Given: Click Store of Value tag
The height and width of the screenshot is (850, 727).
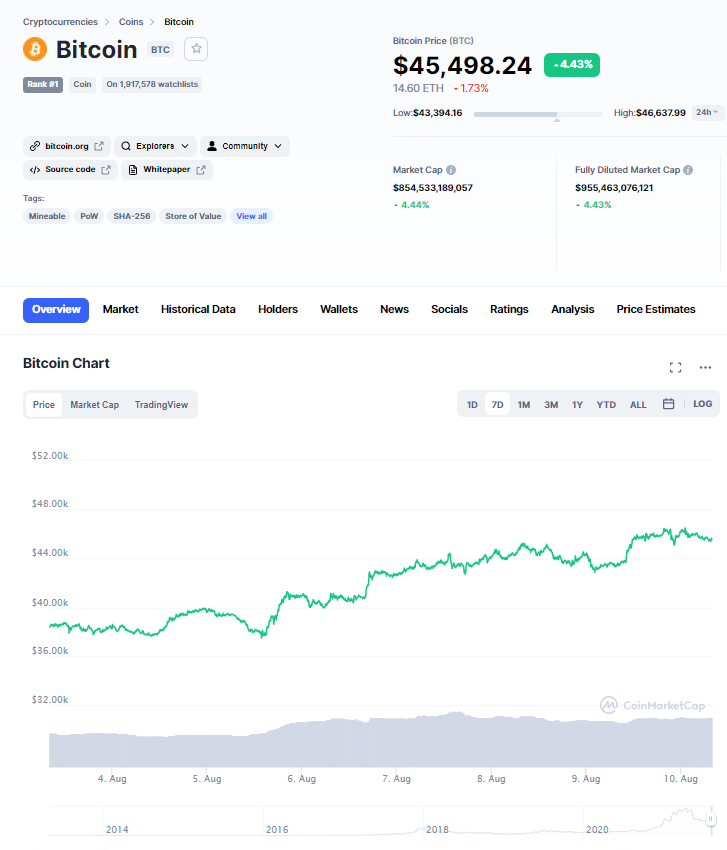Looking at the screenshot, I should pyautogui.click(x=193, y=216).
